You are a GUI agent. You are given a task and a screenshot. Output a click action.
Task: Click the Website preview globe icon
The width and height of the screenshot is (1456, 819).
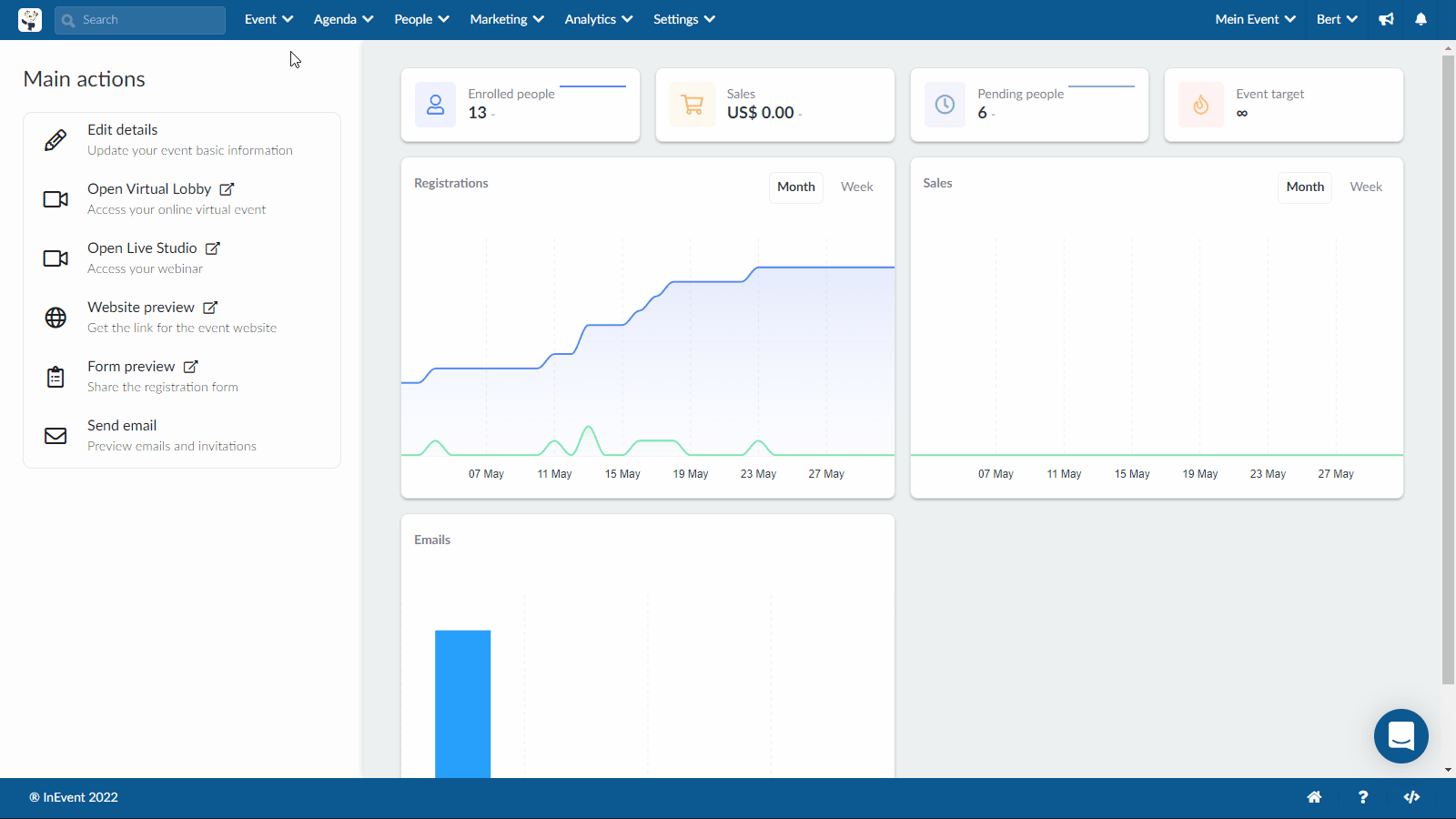coord(56,318)
